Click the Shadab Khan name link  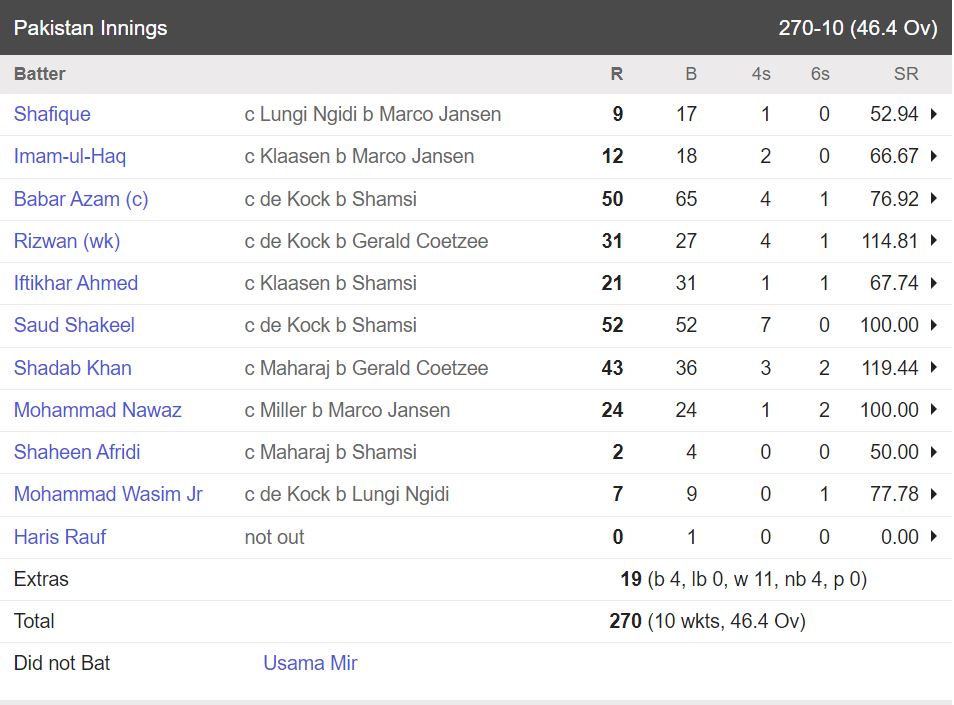[73, 368]
